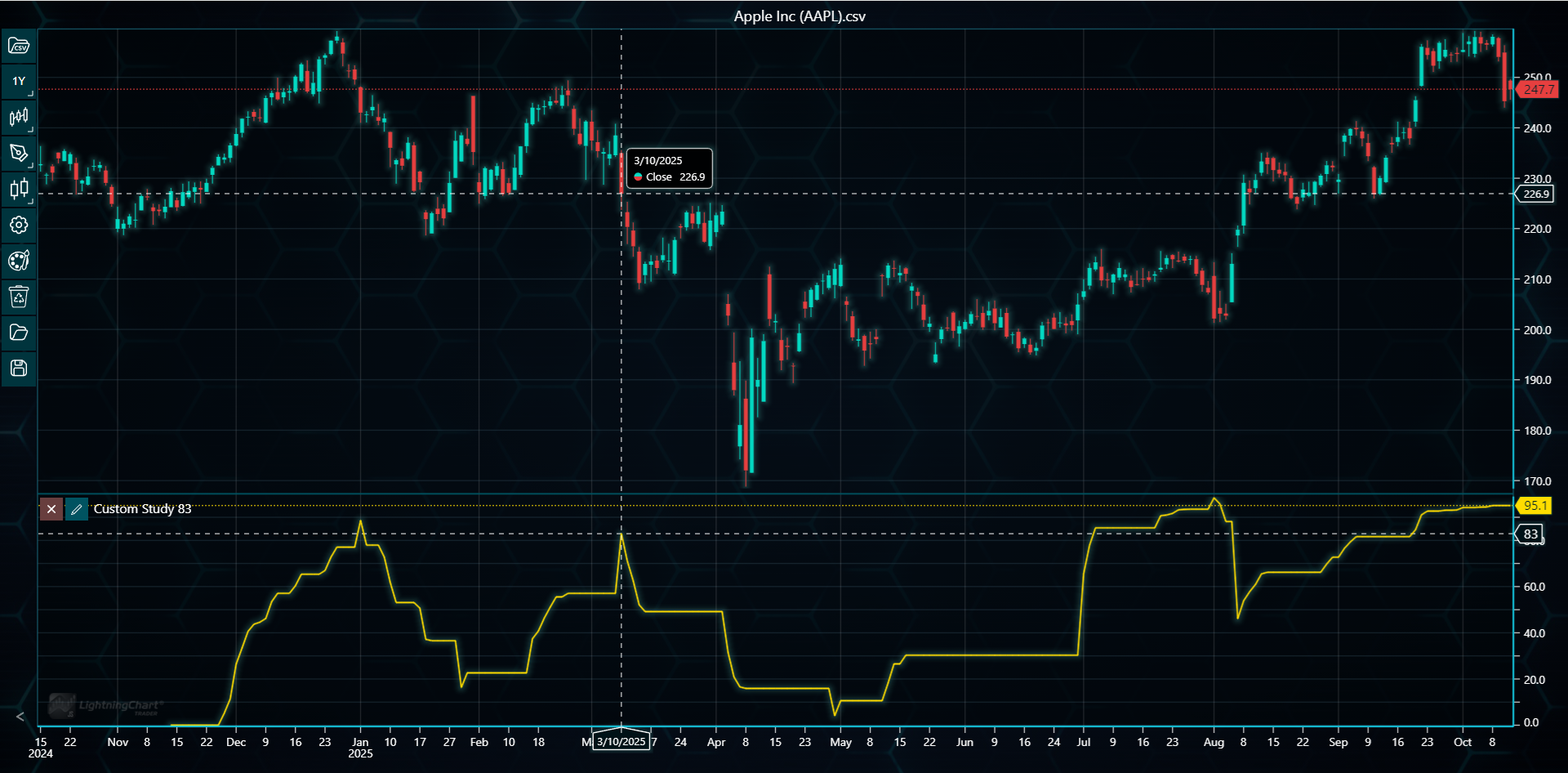Click the 170.0 price axis label
The height and width of the screenshot is (773, 1568).
(1537, 481)
